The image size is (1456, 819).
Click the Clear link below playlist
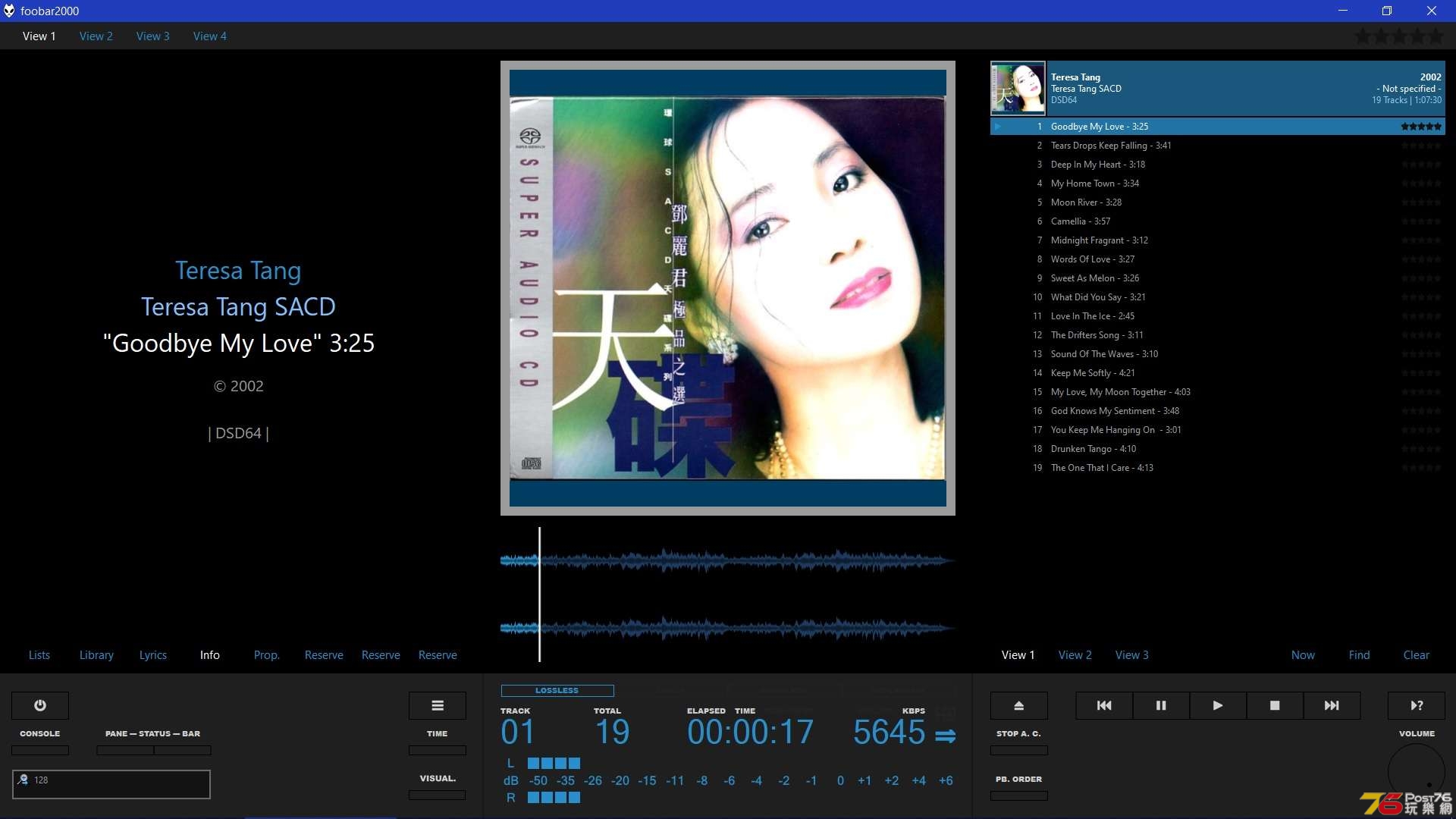point(1417,654)
